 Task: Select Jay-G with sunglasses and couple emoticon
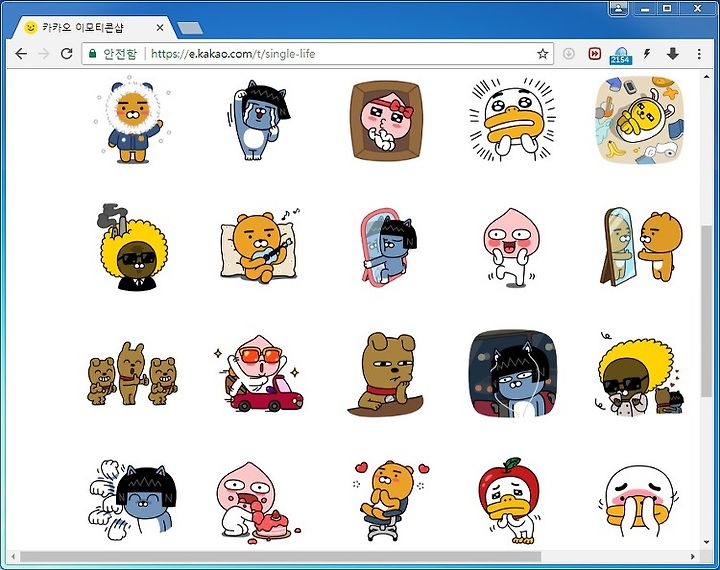tap(641, 375)
